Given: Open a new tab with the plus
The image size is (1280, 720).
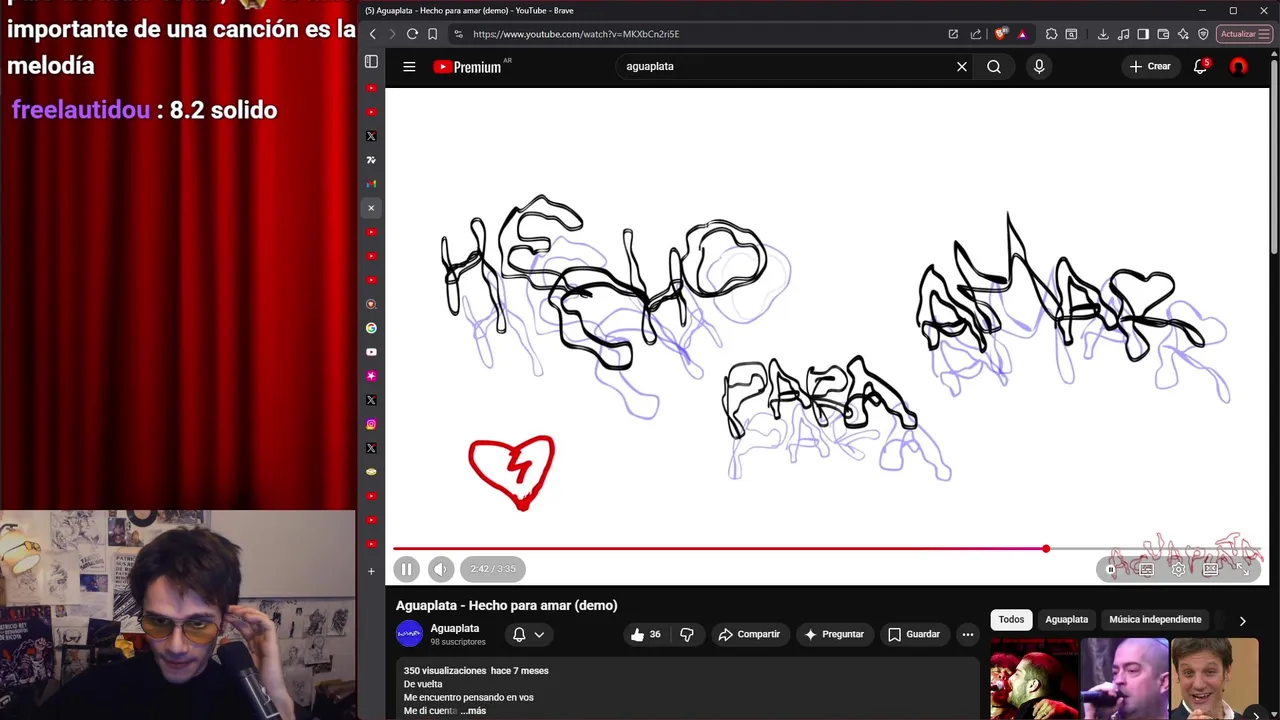Looking at the screenshot, I should [x=371, y=571].
